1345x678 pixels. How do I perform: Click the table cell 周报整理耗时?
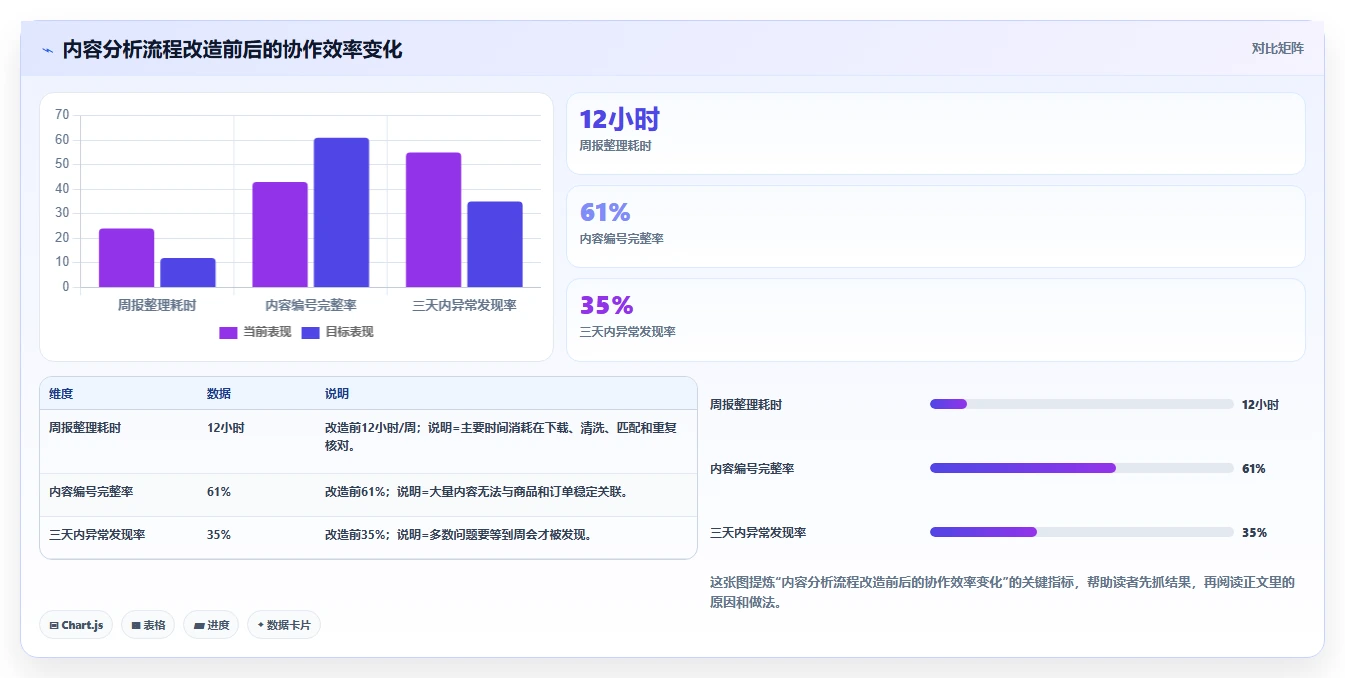pyautogui.click(x=85, y=427)
